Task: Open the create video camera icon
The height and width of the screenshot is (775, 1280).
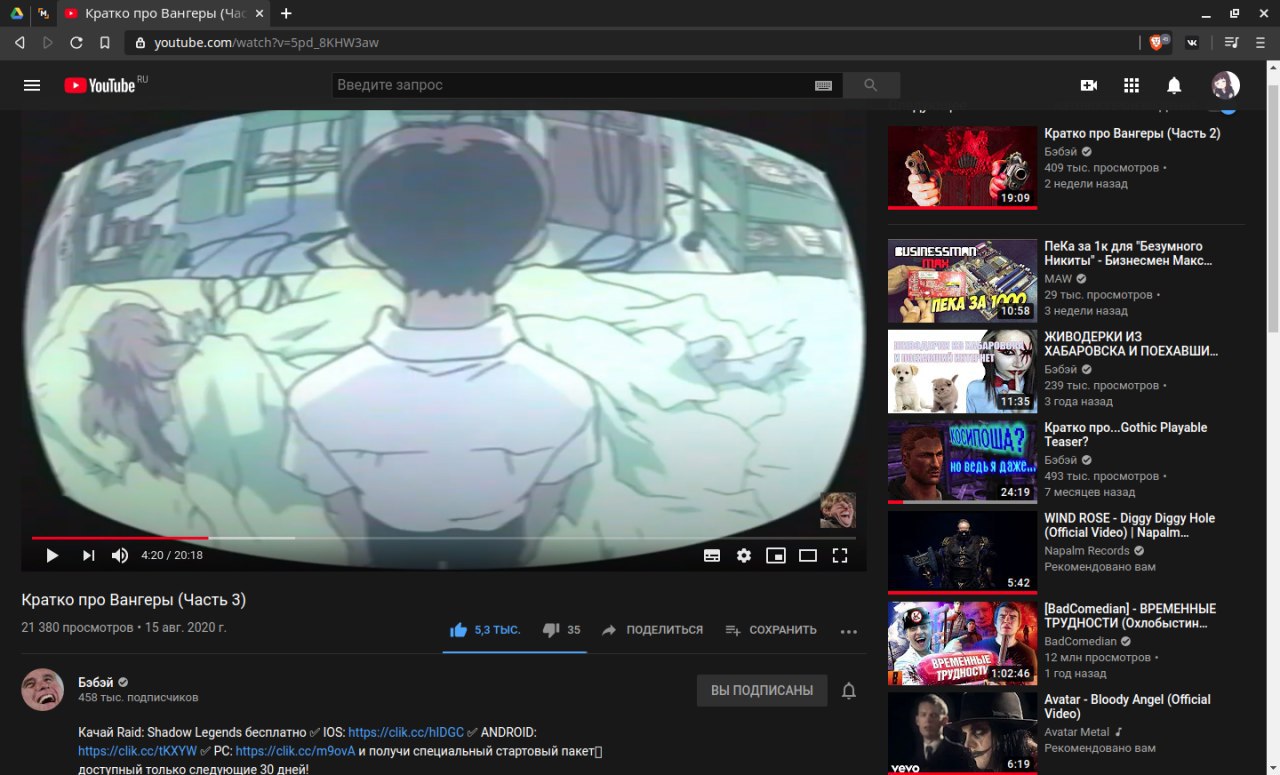Action: point(1089,85)
